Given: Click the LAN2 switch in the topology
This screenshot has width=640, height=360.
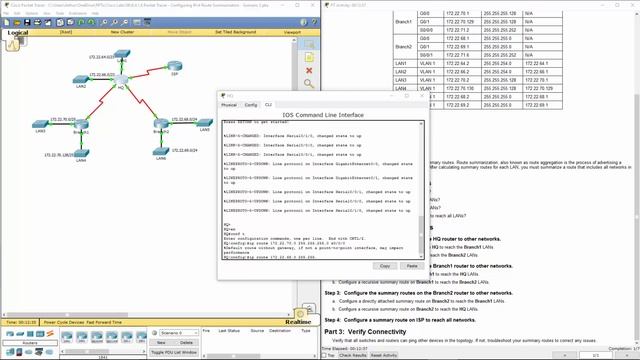Looking at the screenshot, I should coord(81,80).
